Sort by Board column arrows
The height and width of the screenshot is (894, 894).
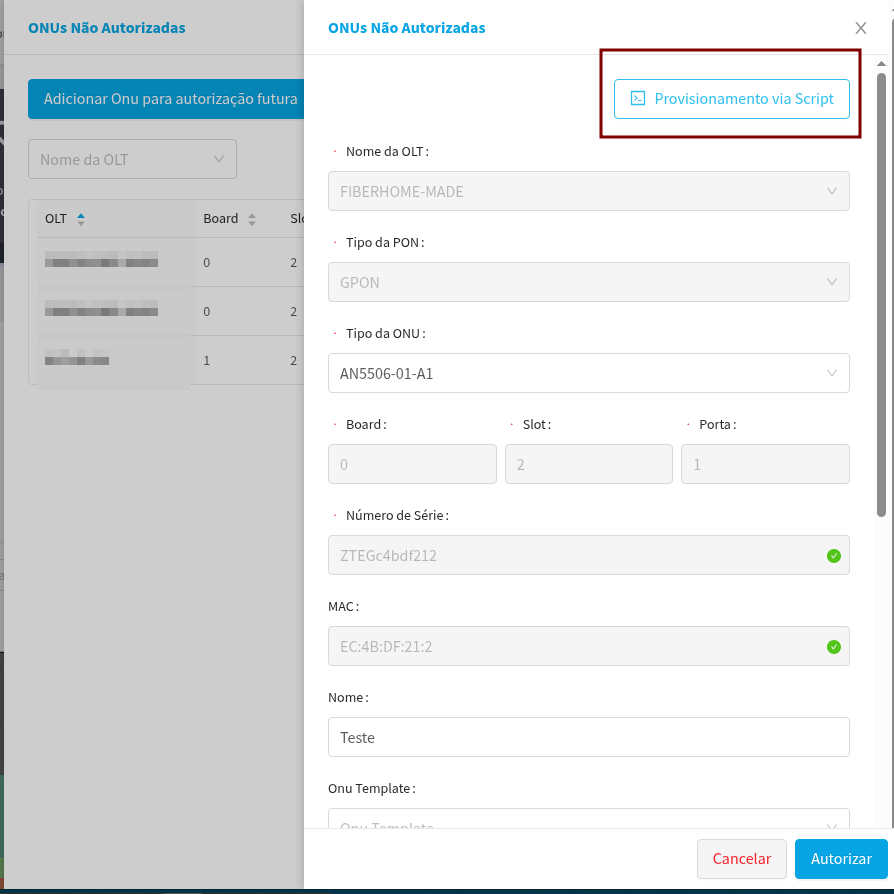tap(252, 219)
